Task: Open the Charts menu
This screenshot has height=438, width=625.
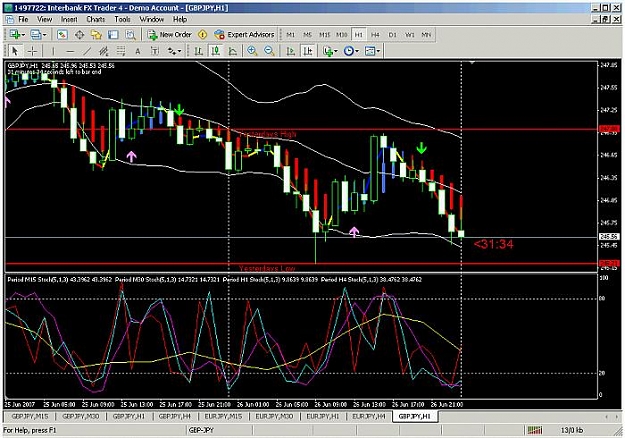Action: (96, 19)
